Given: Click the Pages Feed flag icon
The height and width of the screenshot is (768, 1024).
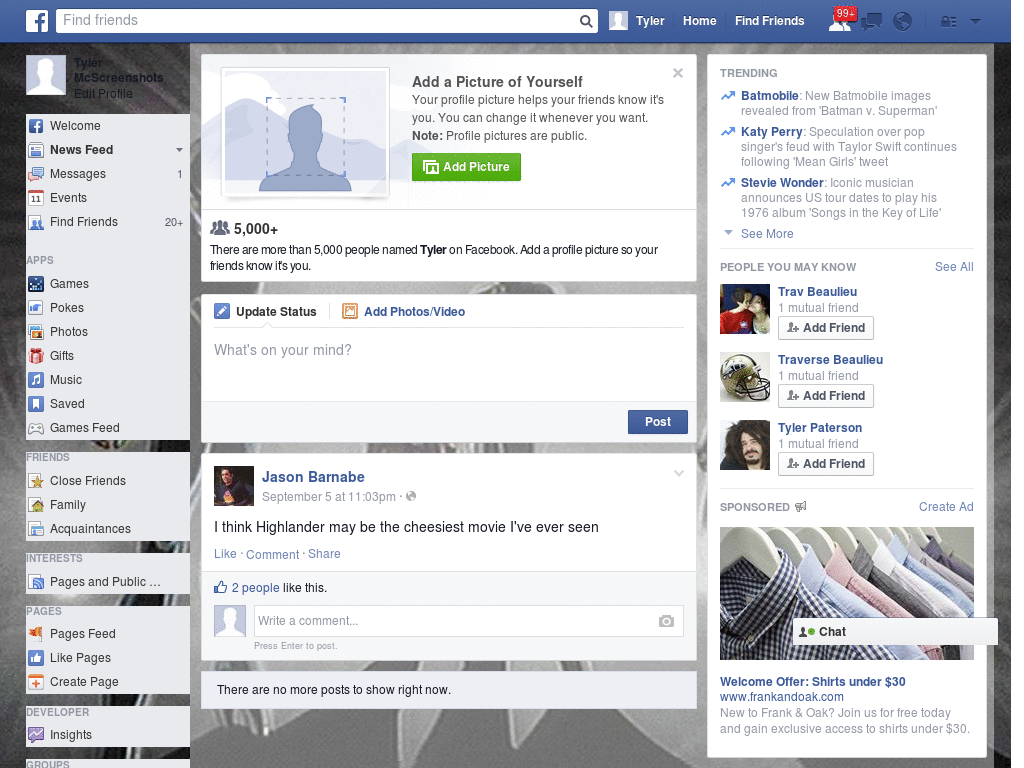Looking at the screenshot, I should tap(36, 633).
